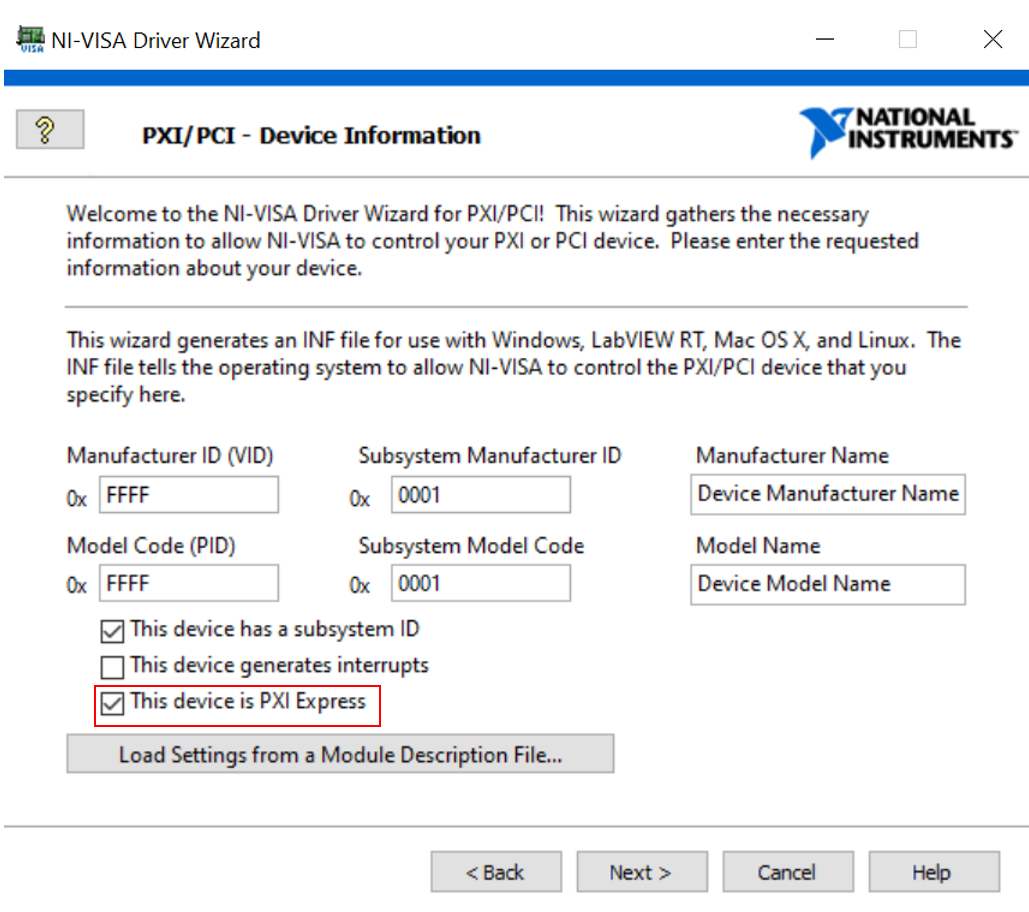
Task: Open Help with the bottom Help button
Action: click(934, 872)
